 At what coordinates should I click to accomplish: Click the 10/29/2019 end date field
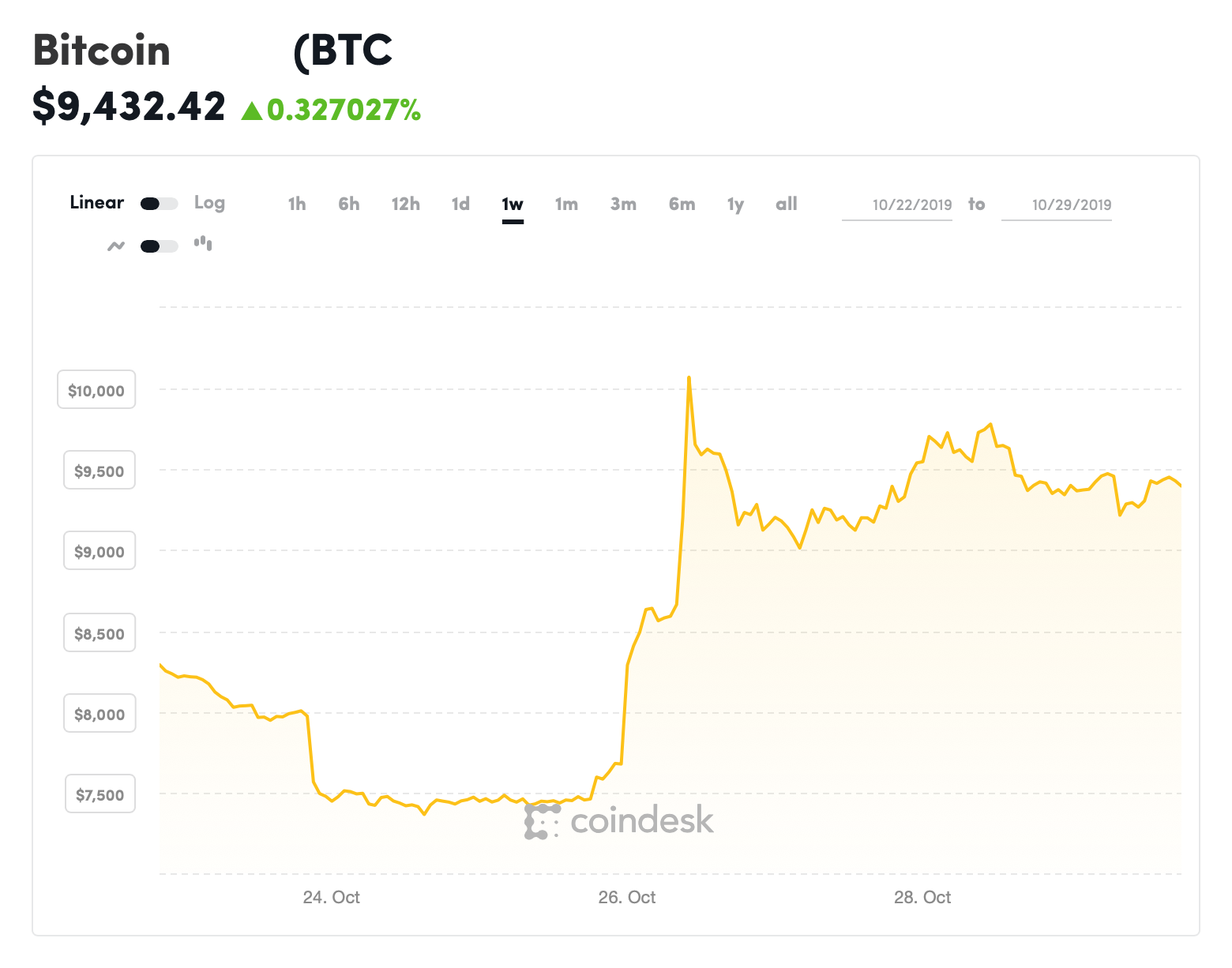(x=1057, y=204)
